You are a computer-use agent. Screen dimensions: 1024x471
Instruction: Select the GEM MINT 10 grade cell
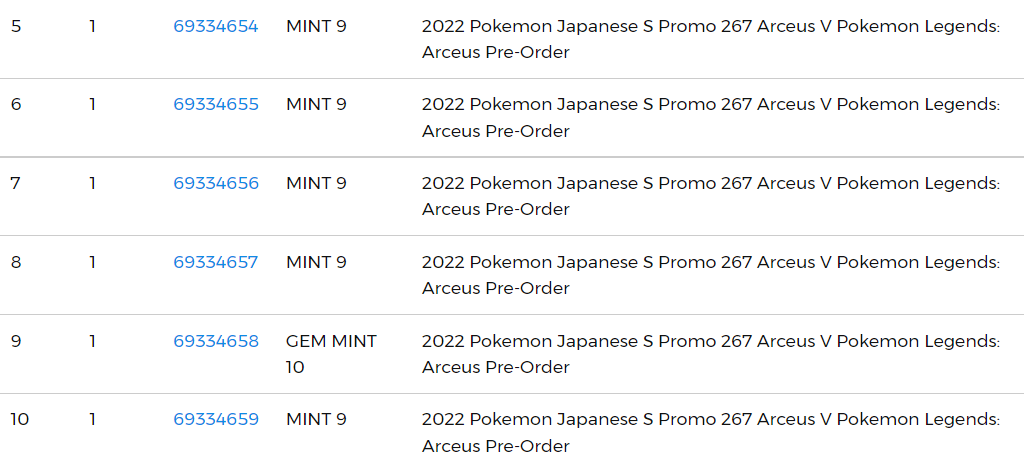pyautogui.click(x=331, y=354)
